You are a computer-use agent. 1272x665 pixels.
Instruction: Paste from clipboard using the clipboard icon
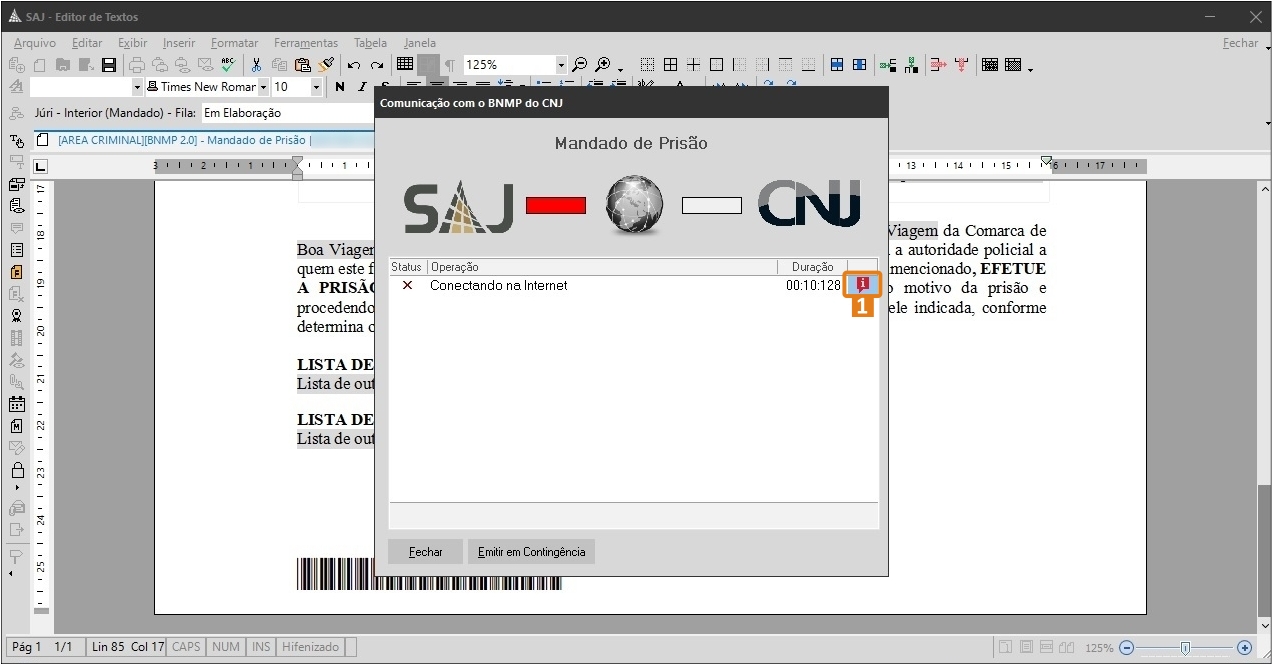tap(303, 65)
